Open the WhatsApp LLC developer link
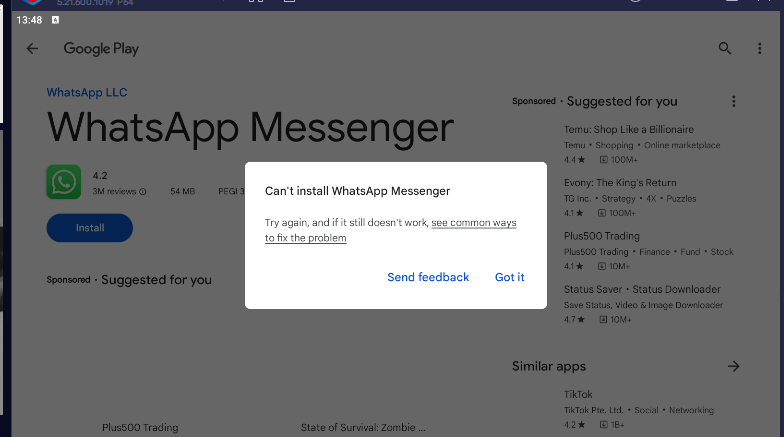This screenshot has height=437, width=784. click(87, 92)
